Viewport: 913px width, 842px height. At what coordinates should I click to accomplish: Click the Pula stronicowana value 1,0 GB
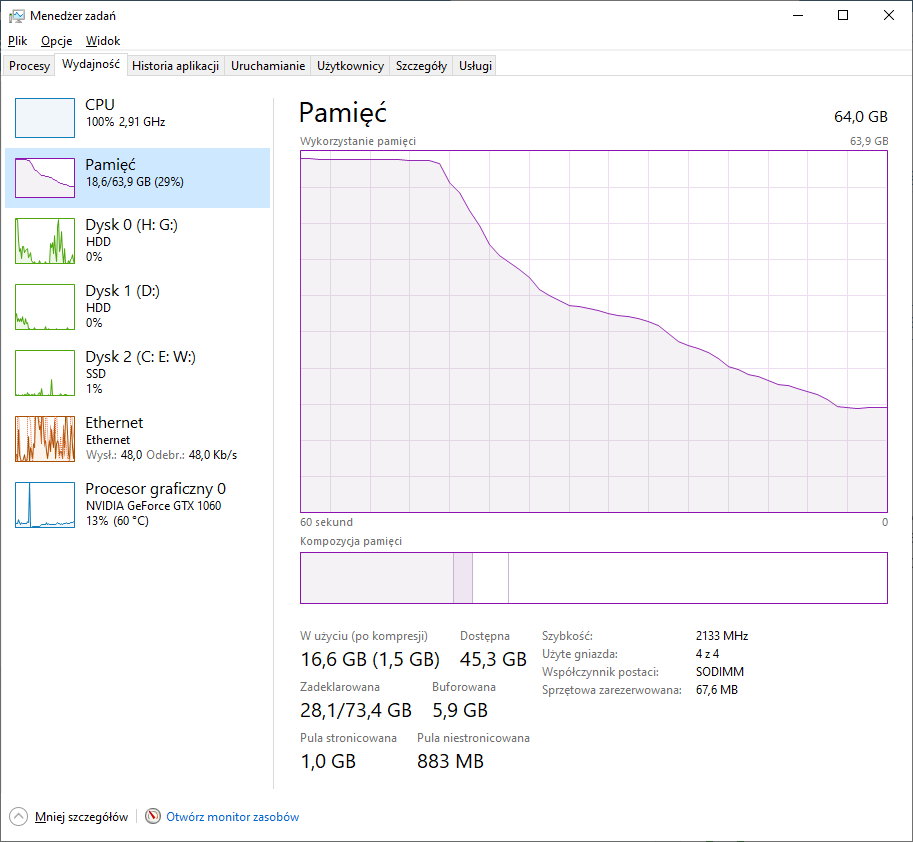[328, 761]
